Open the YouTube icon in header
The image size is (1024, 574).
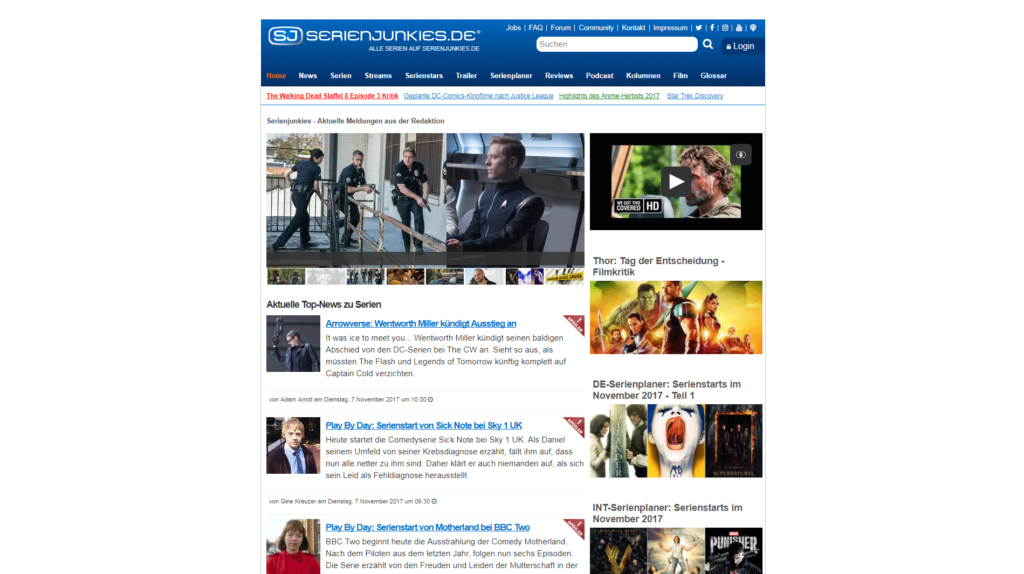point(739,28)
